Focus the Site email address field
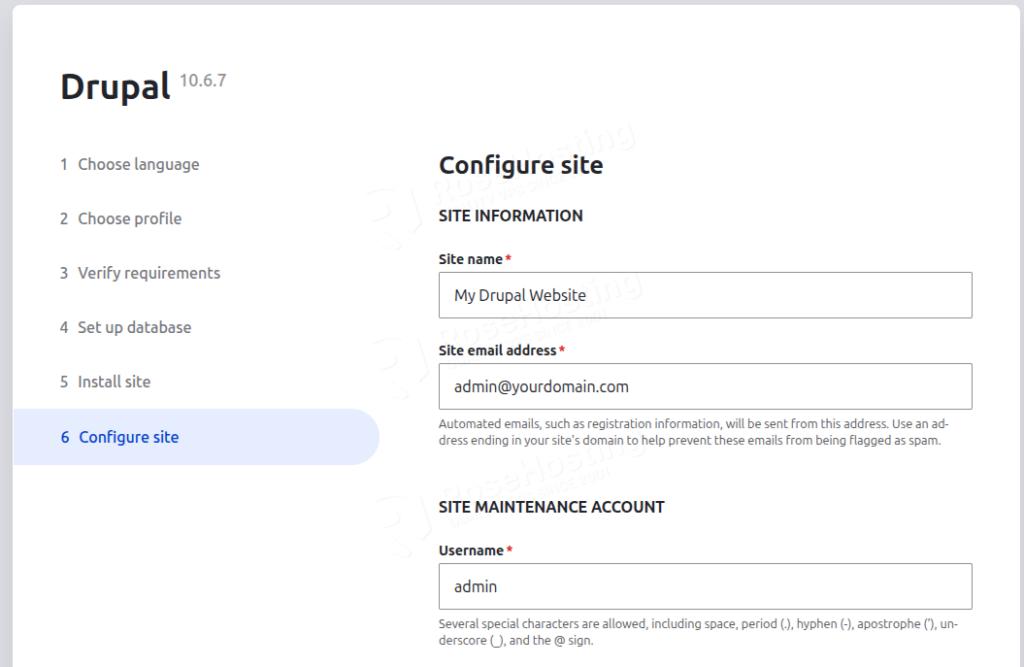Screen dimensions: 1024x667 pos(705,386)
